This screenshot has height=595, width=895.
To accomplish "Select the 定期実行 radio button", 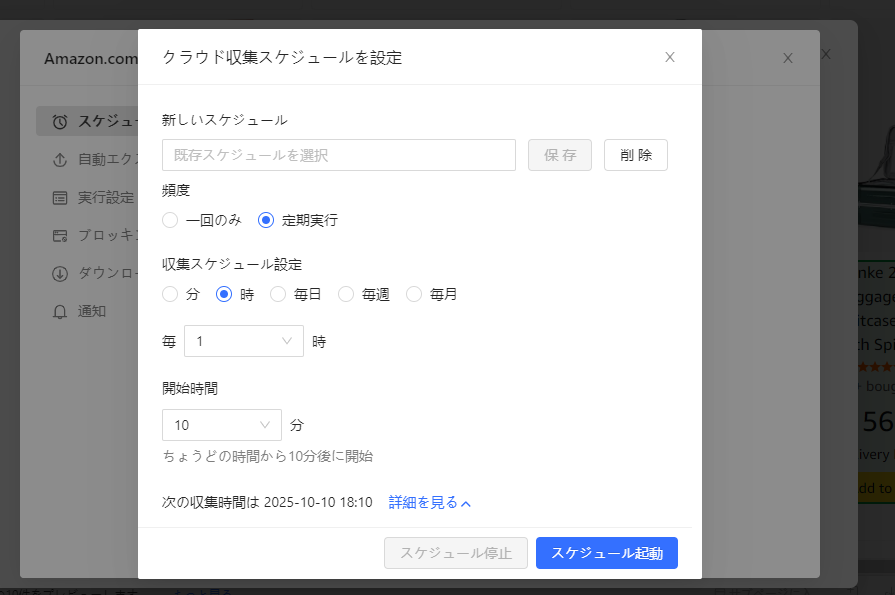I will point(266,220).
